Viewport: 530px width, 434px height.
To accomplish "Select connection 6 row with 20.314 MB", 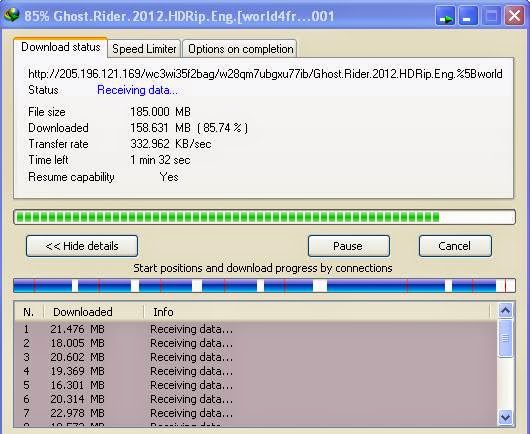I will (256, 399).
